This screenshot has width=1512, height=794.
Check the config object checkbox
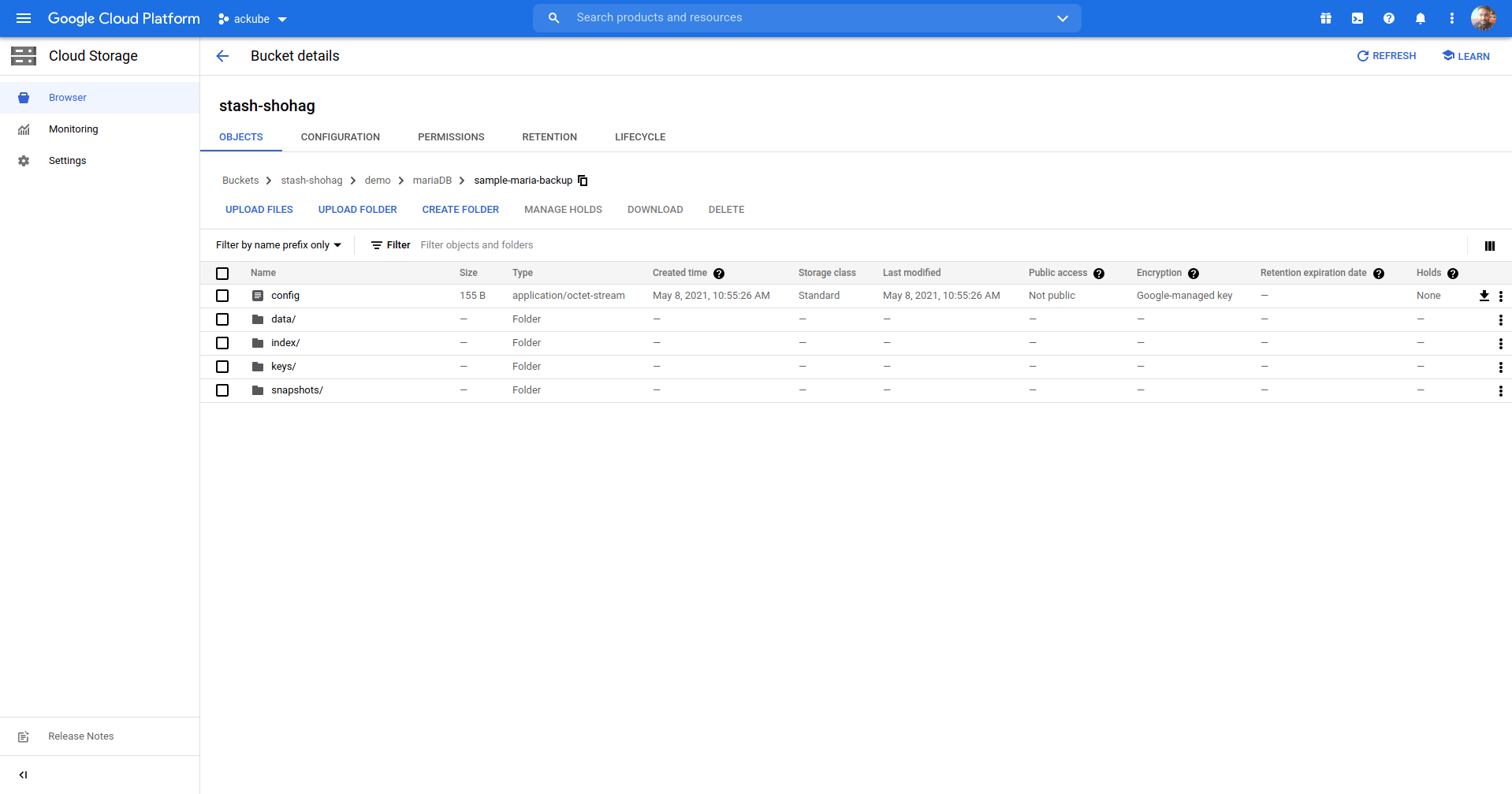click(x=222, y=296)
